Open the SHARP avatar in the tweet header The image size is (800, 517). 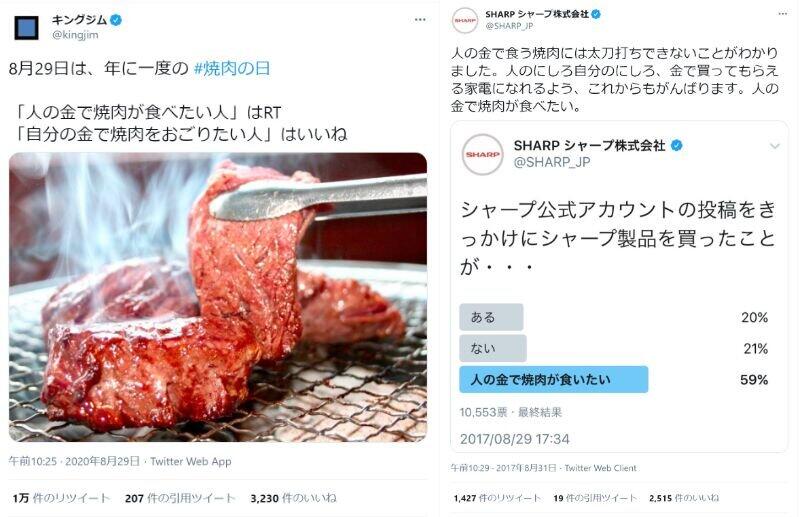tap(465, 20)
